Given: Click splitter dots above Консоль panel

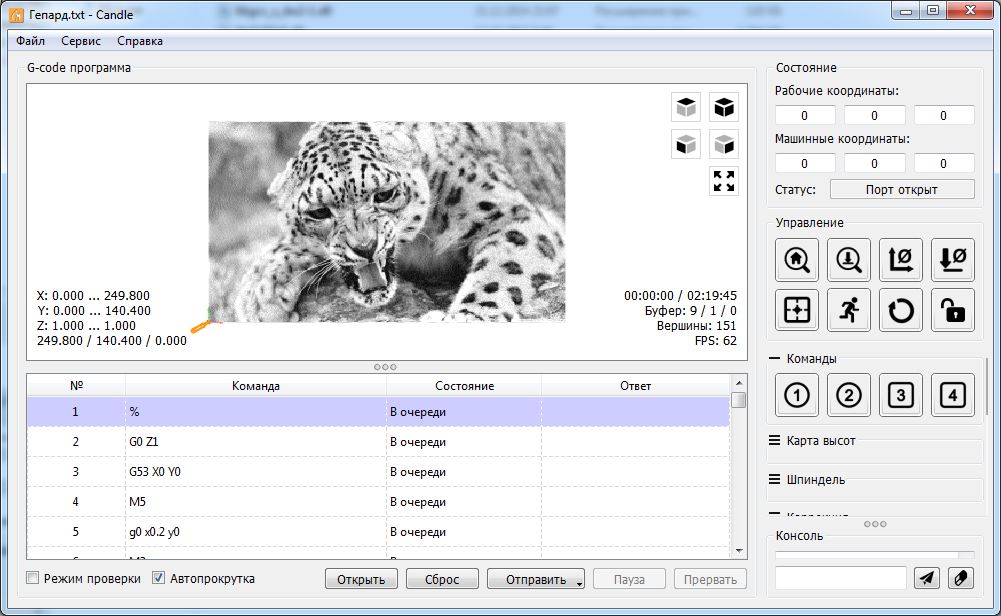Looking at the screenshot, I should pyautogui.click(x=875, y=524).
